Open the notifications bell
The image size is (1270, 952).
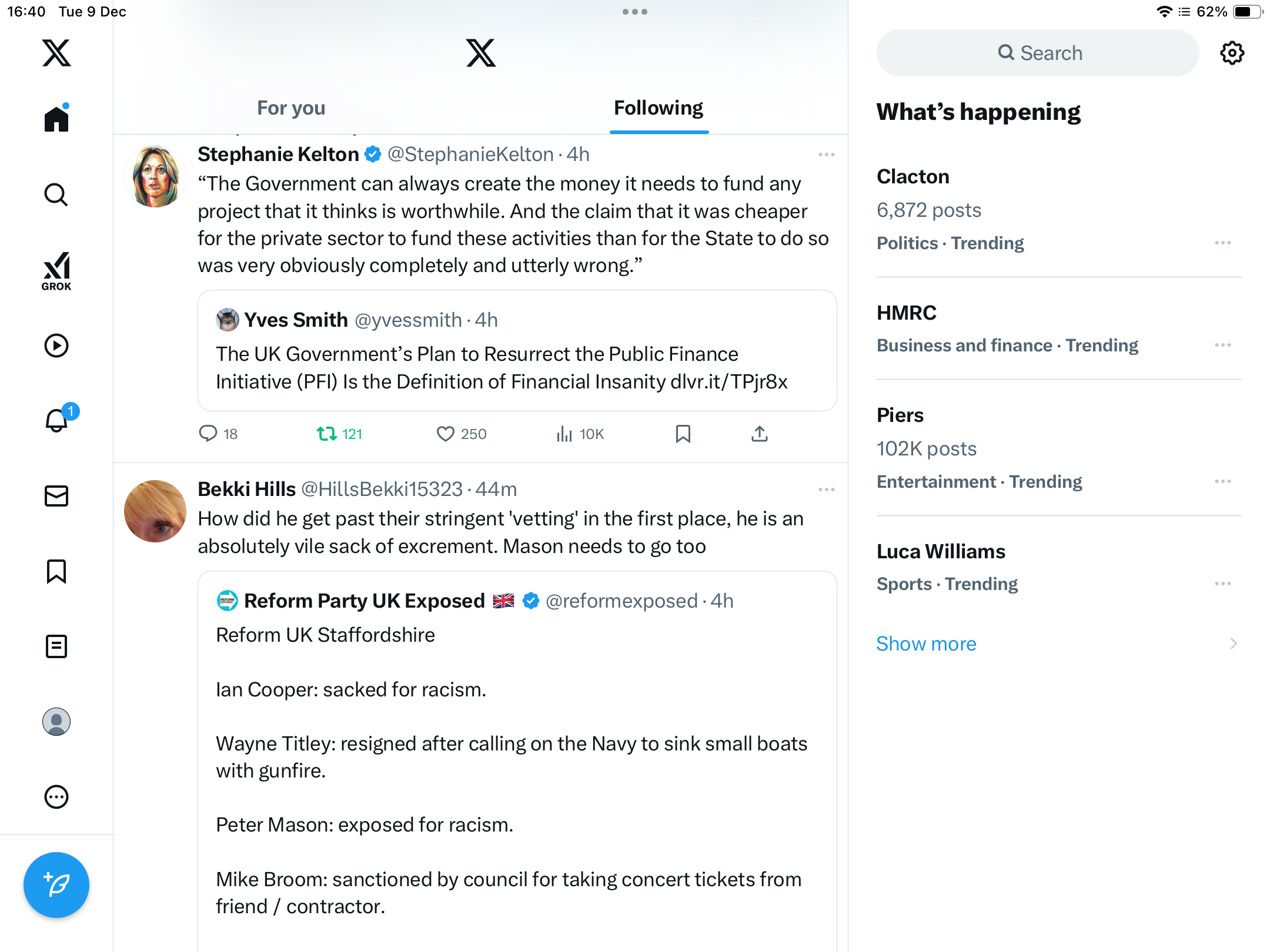pyautogui.click(x=56, y=421)
